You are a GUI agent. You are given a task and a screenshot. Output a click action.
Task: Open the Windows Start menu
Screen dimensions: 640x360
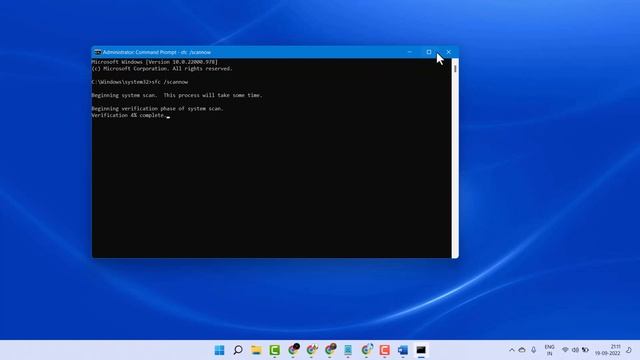(220, 350)
